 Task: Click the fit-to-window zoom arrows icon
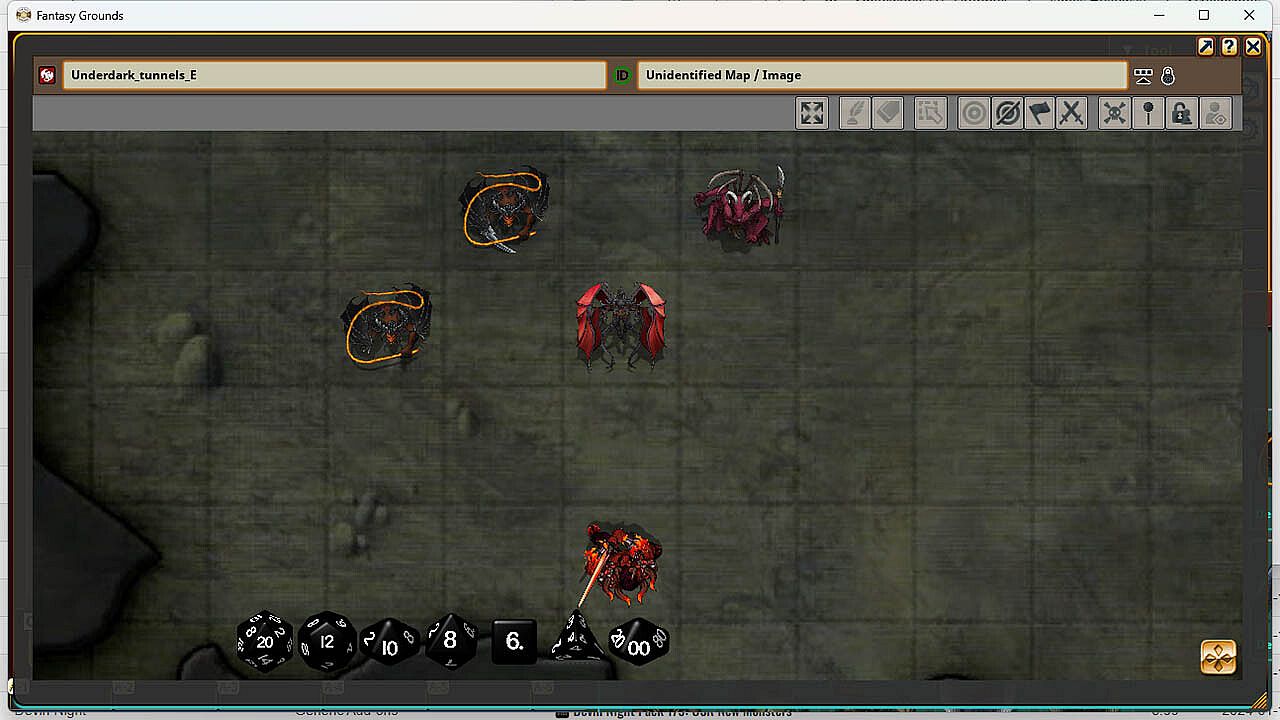[x=812, y=113]
